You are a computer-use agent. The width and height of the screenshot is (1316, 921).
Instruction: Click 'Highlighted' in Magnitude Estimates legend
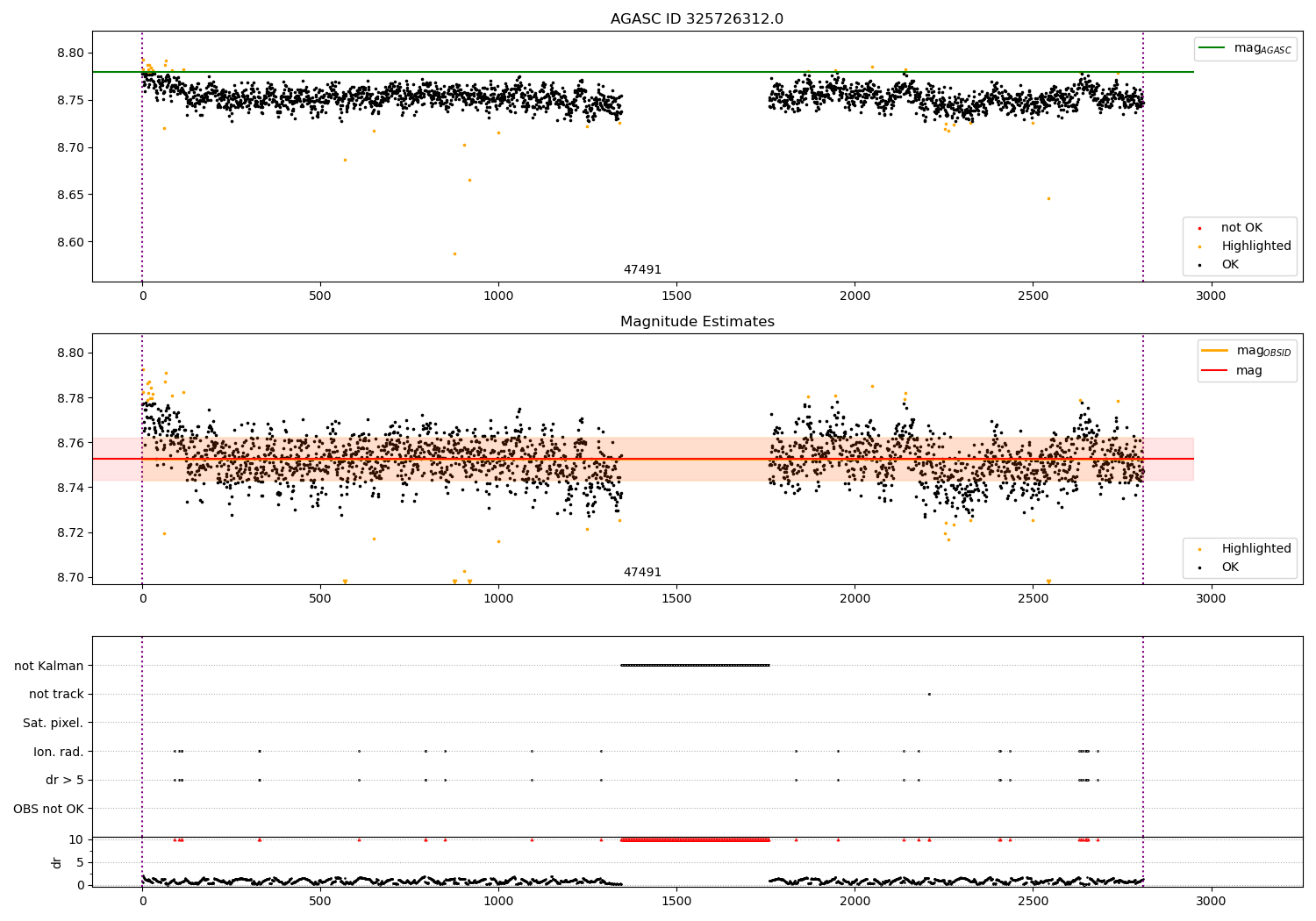click(1256, 549)
